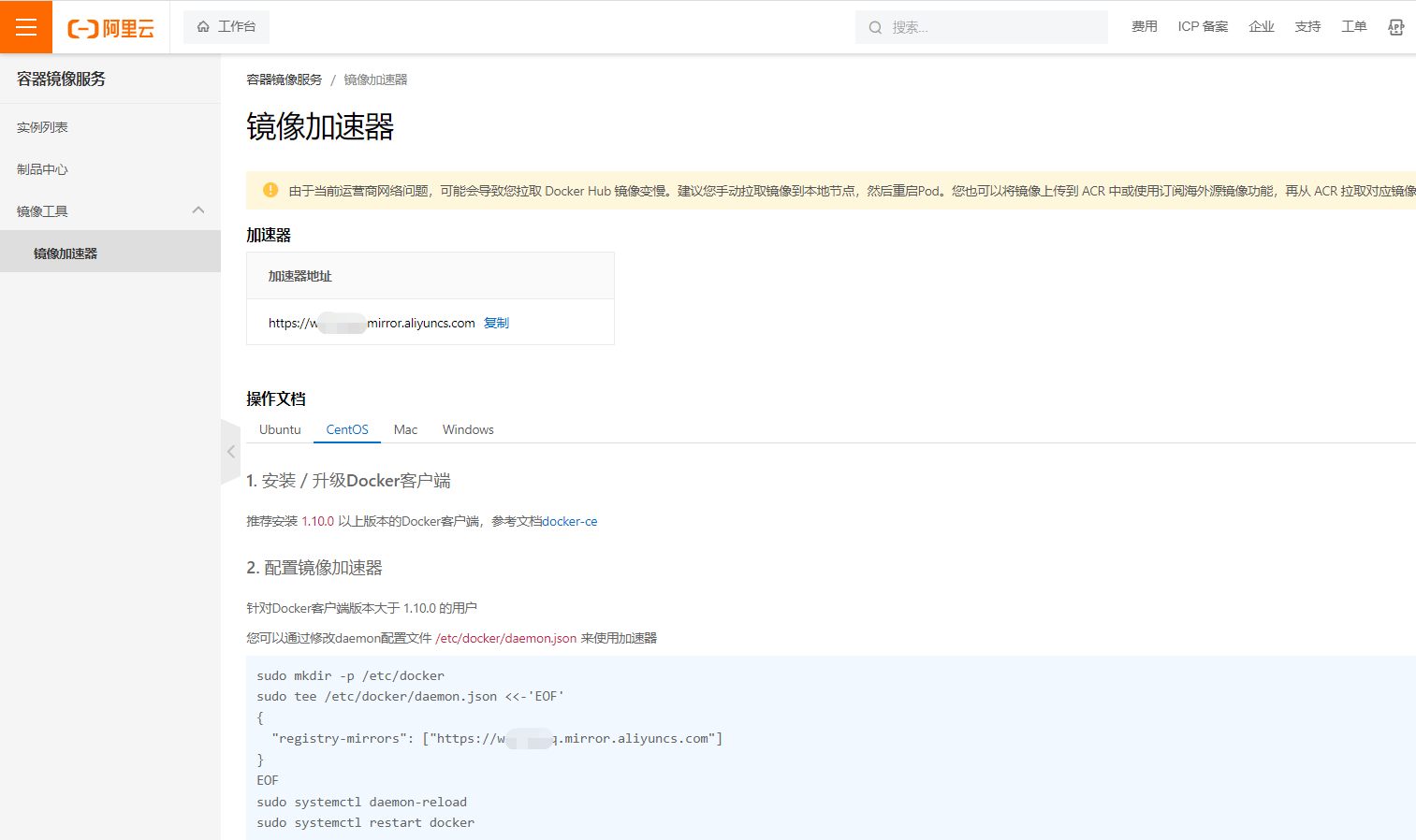1416x840 pixels.
Task: Click 镜像加速器 in the breadcrumb
Action: point(375,80)
